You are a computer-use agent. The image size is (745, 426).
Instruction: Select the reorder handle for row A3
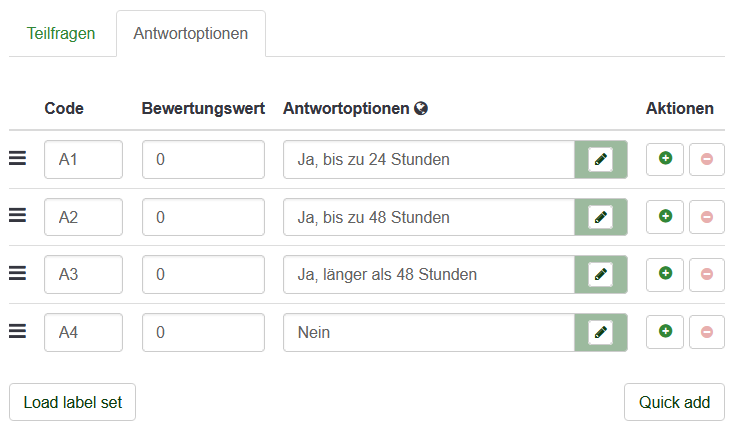(x=18, y=273)
